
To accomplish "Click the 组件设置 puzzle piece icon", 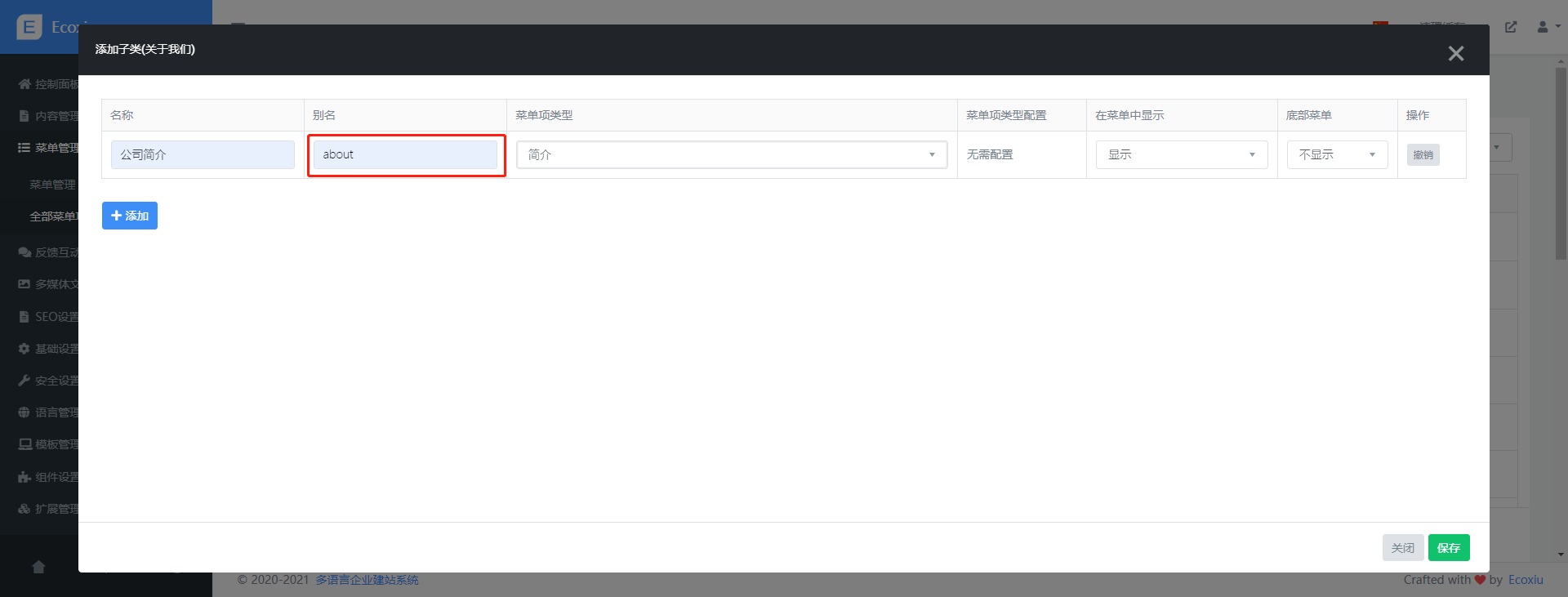I will click(x=24, y=477).
